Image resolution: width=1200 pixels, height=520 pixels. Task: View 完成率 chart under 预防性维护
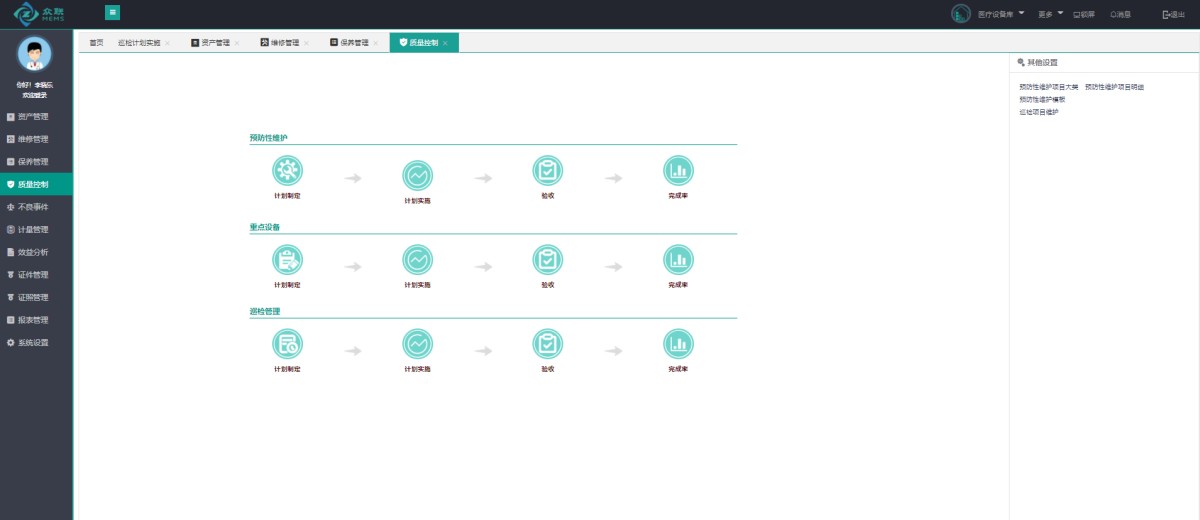pos(678,172)
